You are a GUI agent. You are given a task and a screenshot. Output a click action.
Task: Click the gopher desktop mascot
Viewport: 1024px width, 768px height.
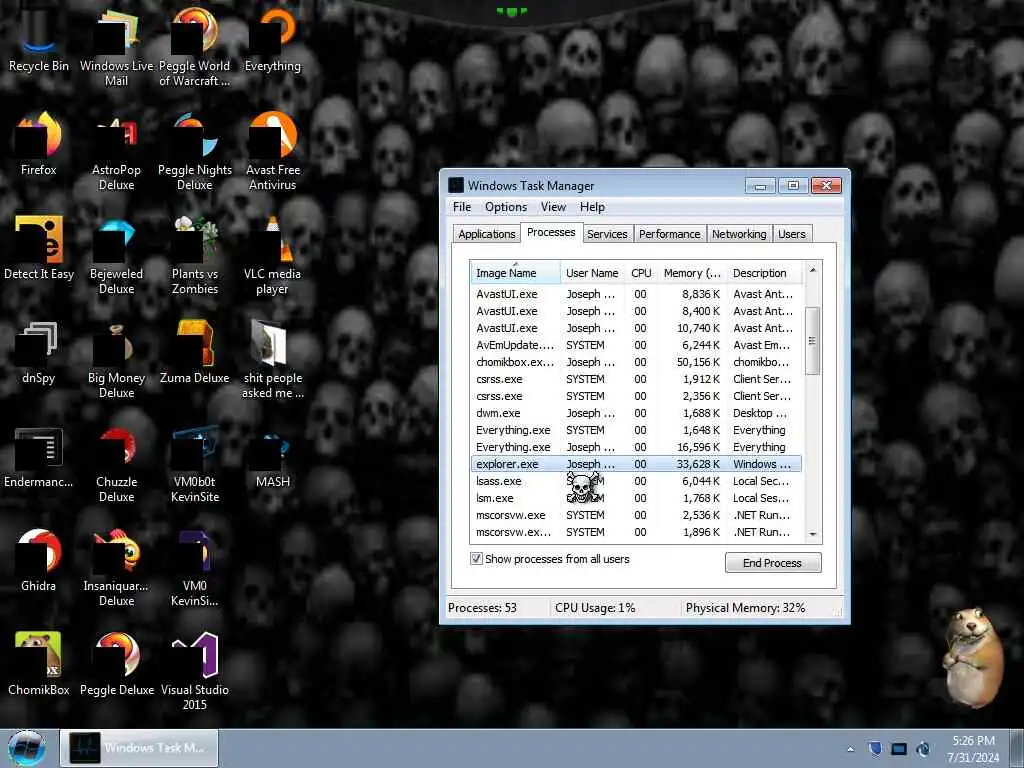click(x=973, y=656)
